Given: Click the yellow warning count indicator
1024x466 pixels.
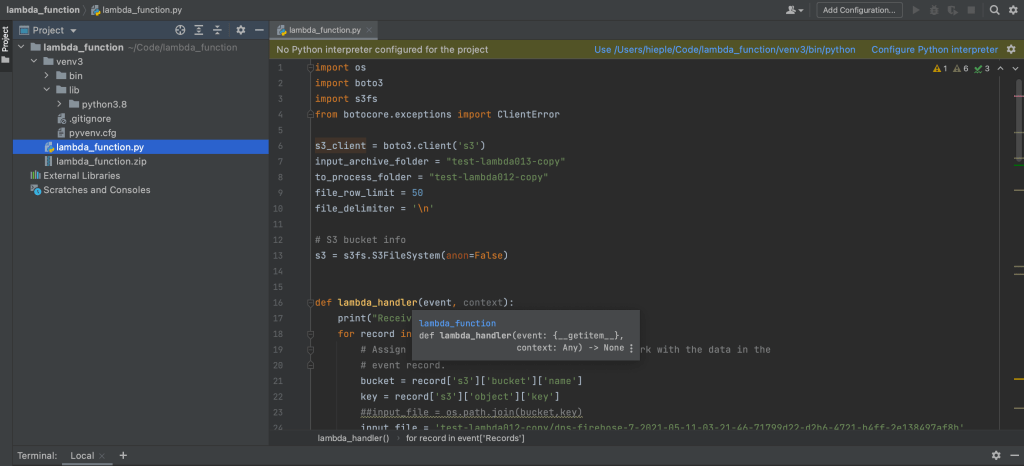Looking at the screenshot, I should click(x=939, y=68).
